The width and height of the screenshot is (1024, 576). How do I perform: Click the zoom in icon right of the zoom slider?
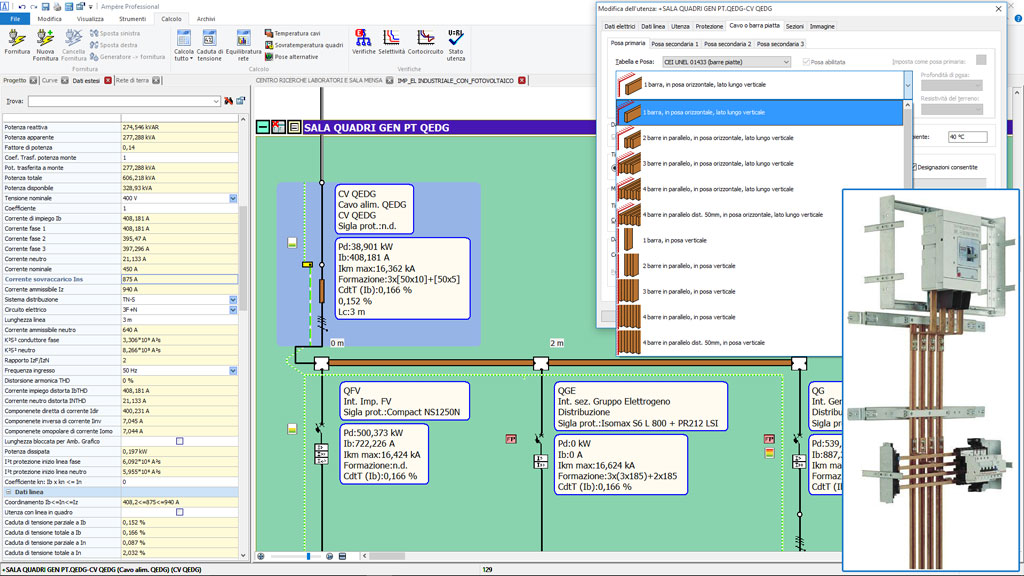(x=329, y=556)
